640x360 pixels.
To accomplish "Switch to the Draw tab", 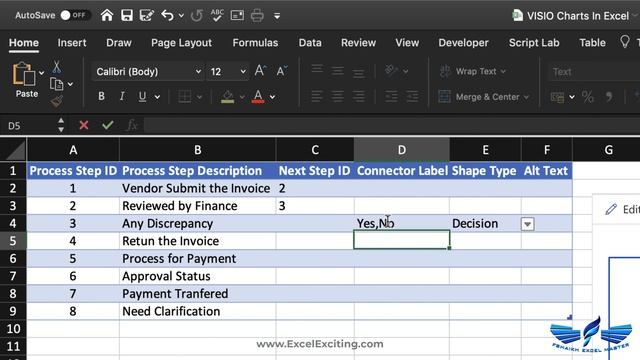I will pos(119,42).
